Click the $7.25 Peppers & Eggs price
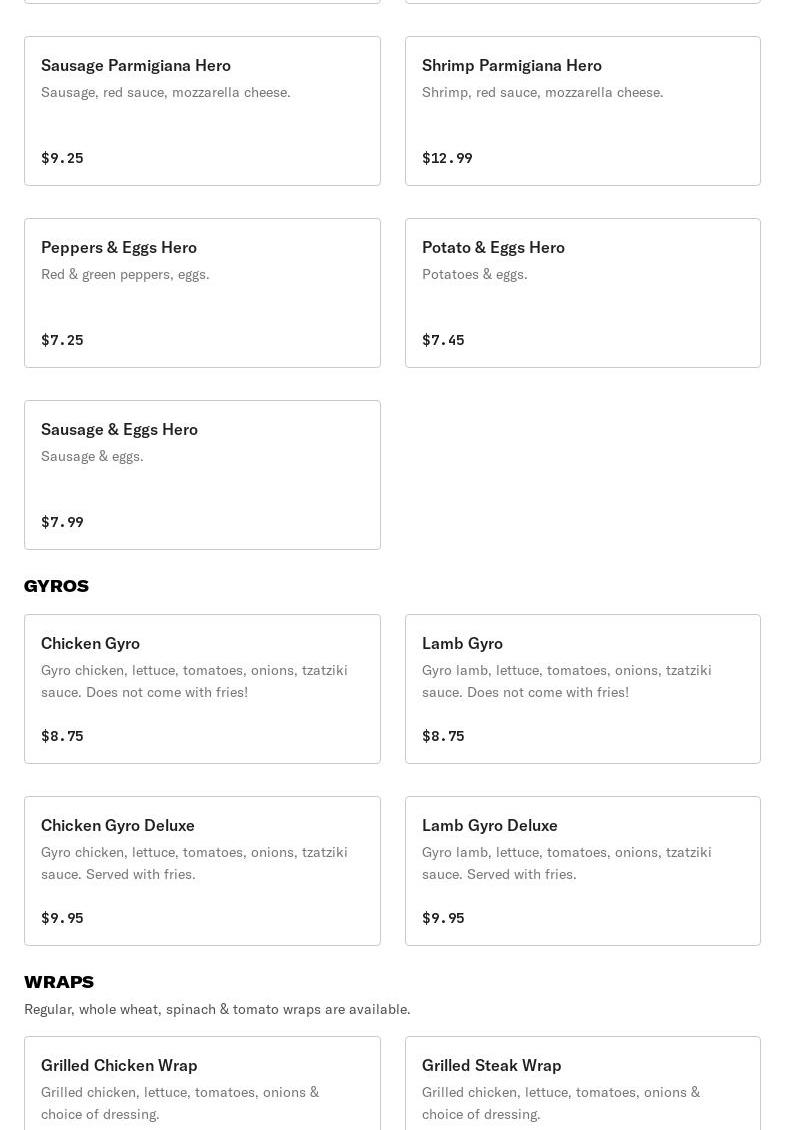This screenshot has width=785, height=1130. coord(62,340)
